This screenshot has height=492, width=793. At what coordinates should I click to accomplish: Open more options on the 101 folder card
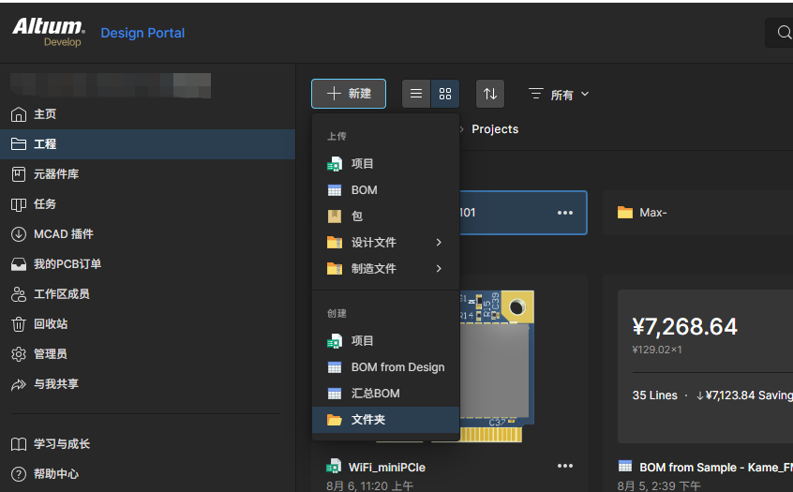coord(565,213)
